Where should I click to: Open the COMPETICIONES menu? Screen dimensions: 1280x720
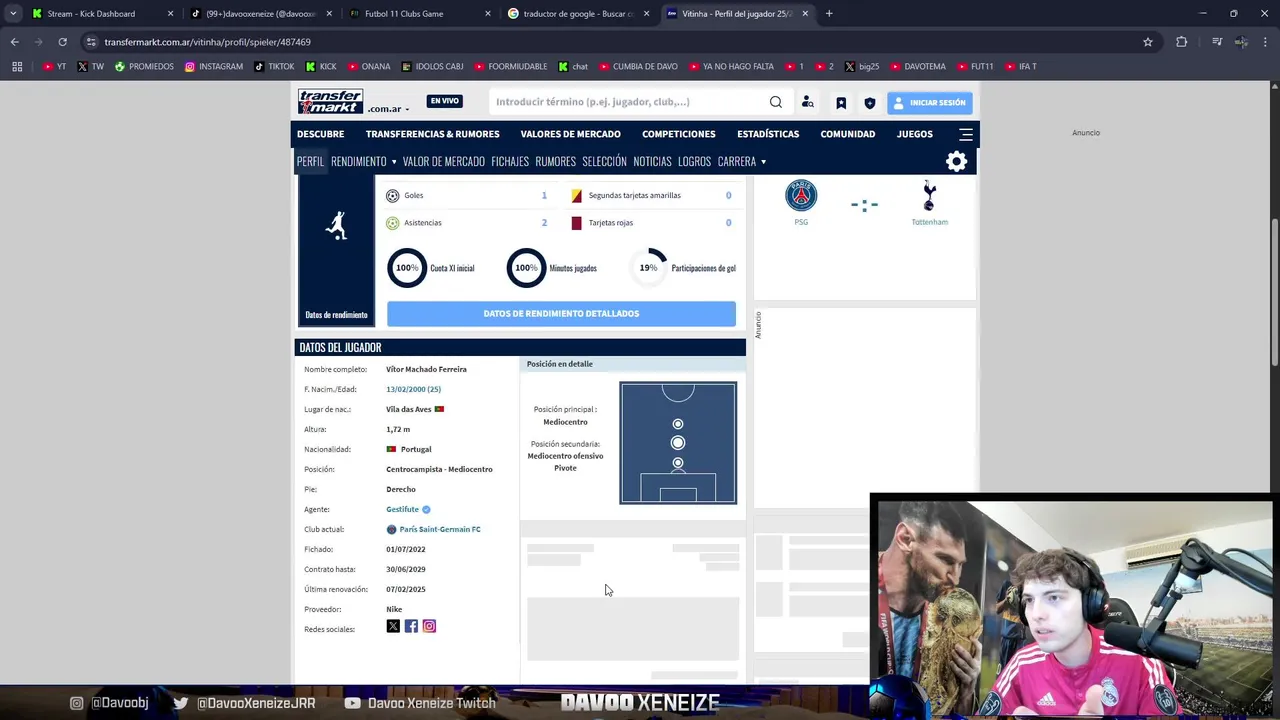tap(679, 134)
